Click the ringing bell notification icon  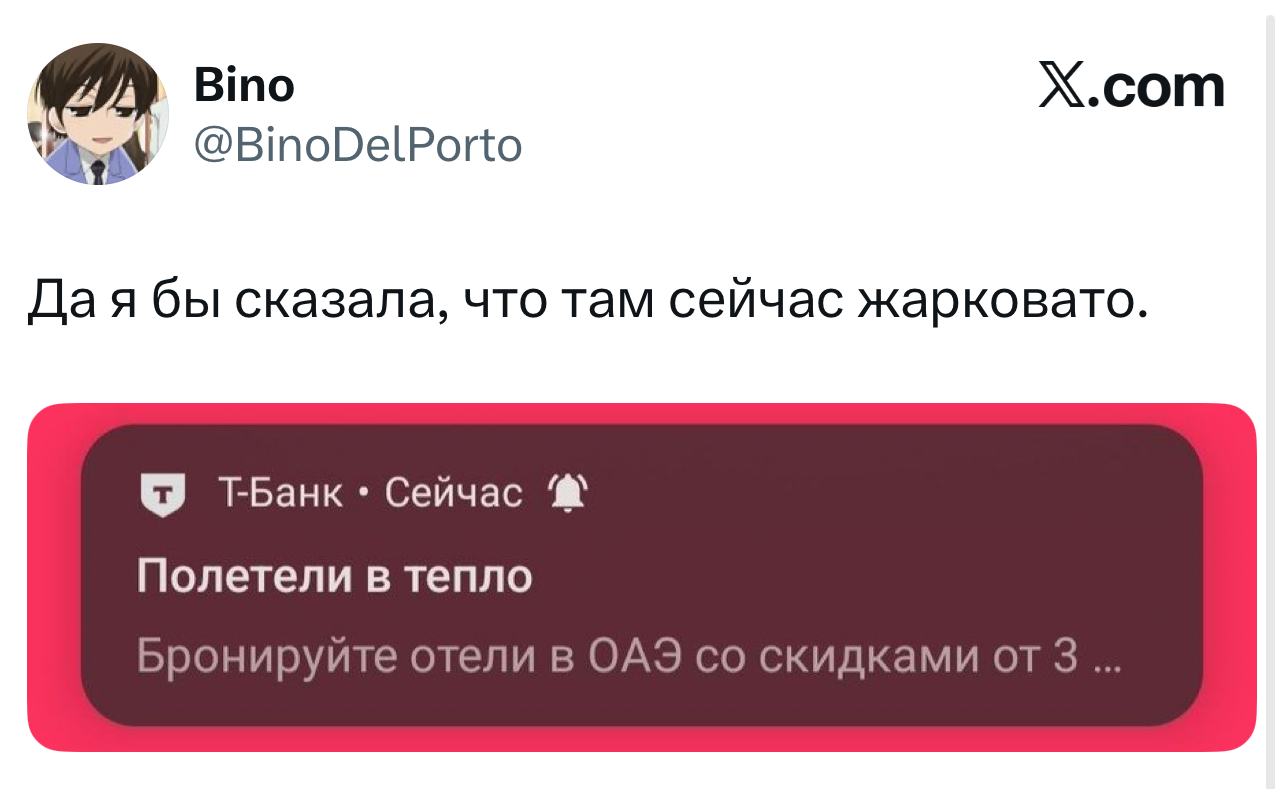[x=568, y=494]
